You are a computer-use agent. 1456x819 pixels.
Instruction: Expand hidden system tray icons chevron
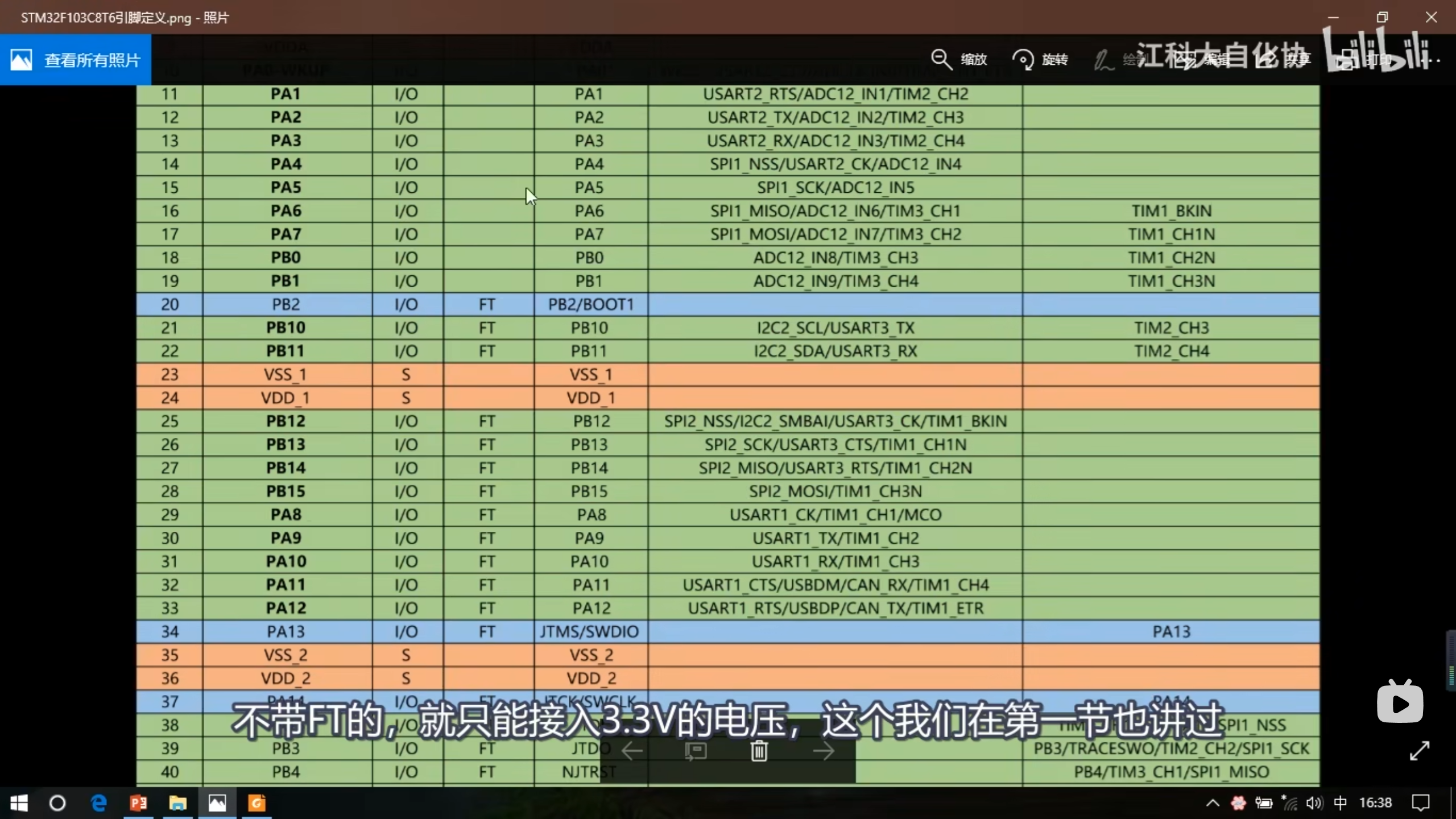(x=1212, y=803)
